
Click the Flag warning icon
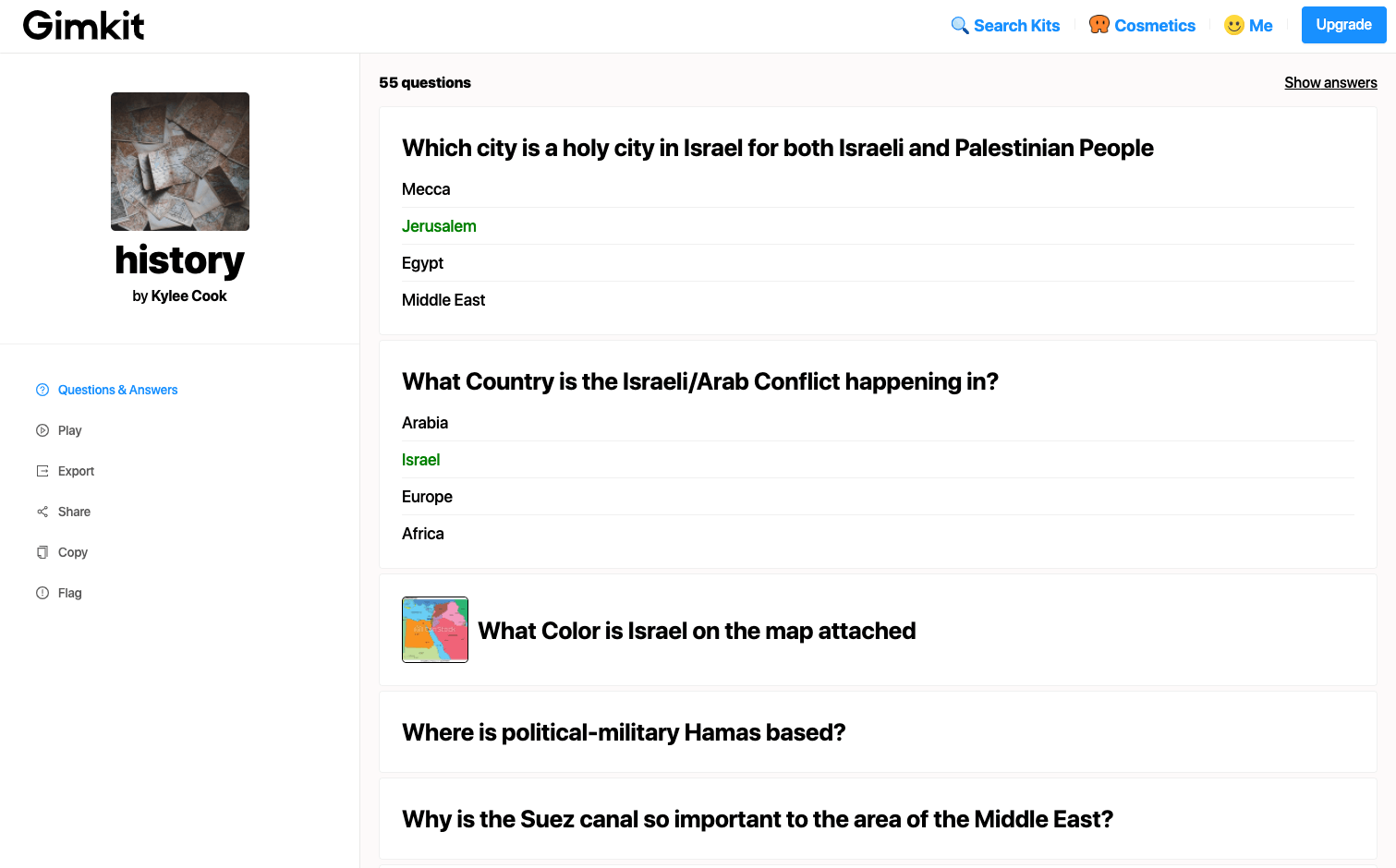point(42,593)
